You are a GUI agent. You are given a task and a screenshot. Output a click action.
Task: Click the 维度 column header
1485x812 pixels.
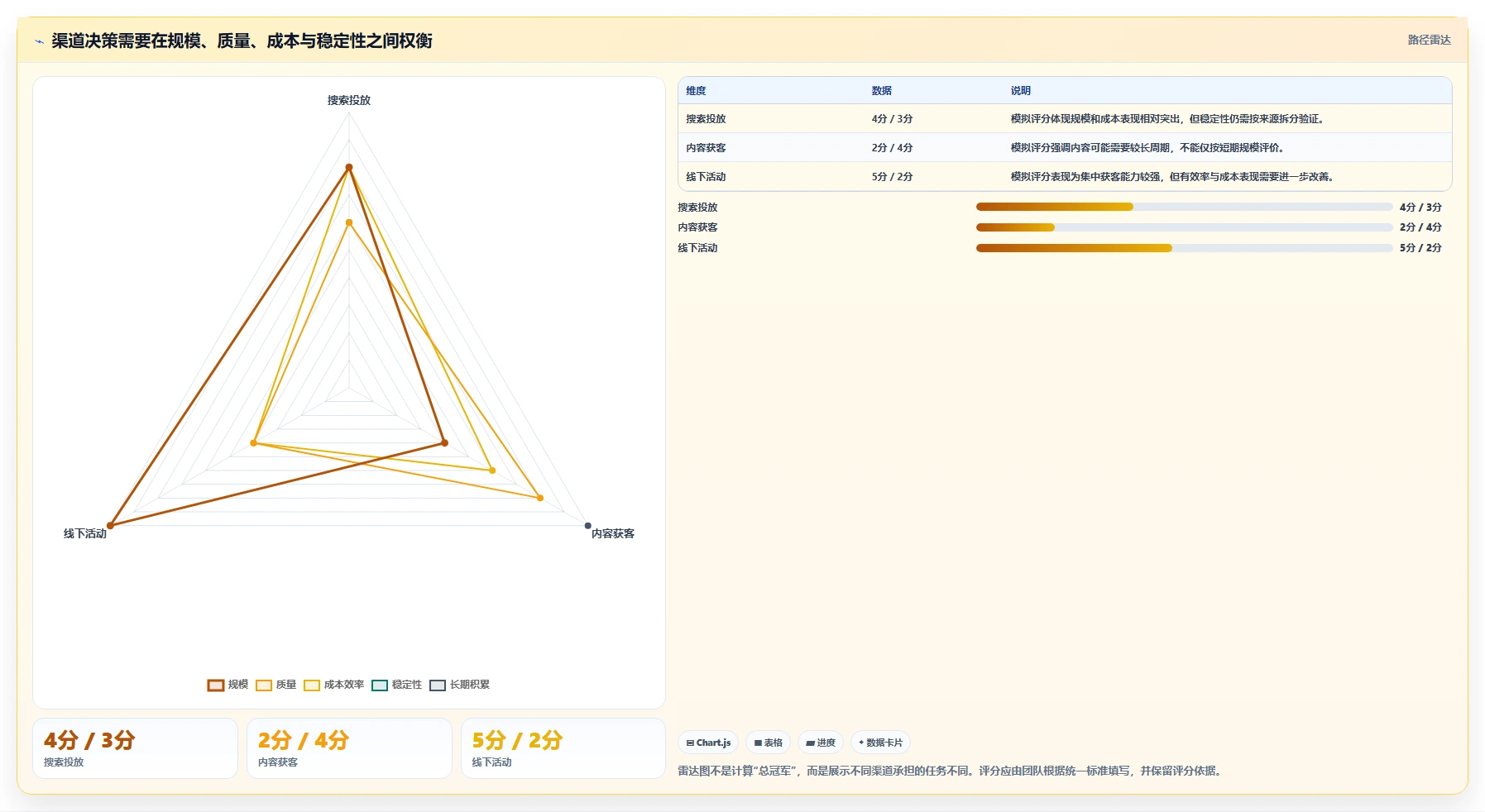(x=696, y=91)
